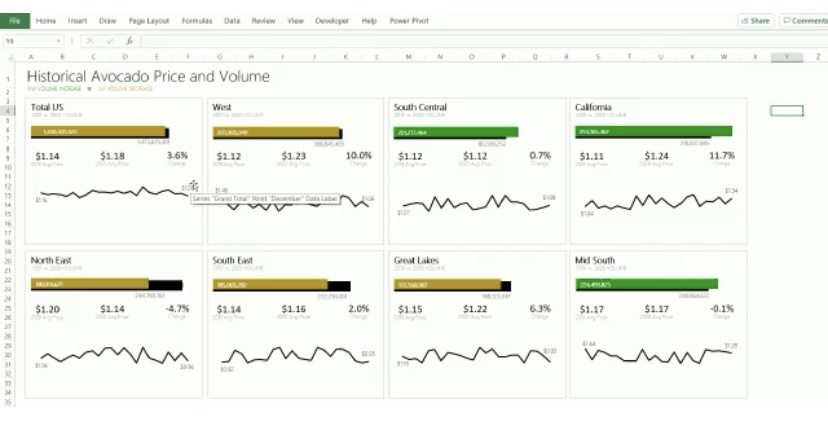Switch to the Power Pivot tab
The image size is (828, 422).
(x=409, y=21)
